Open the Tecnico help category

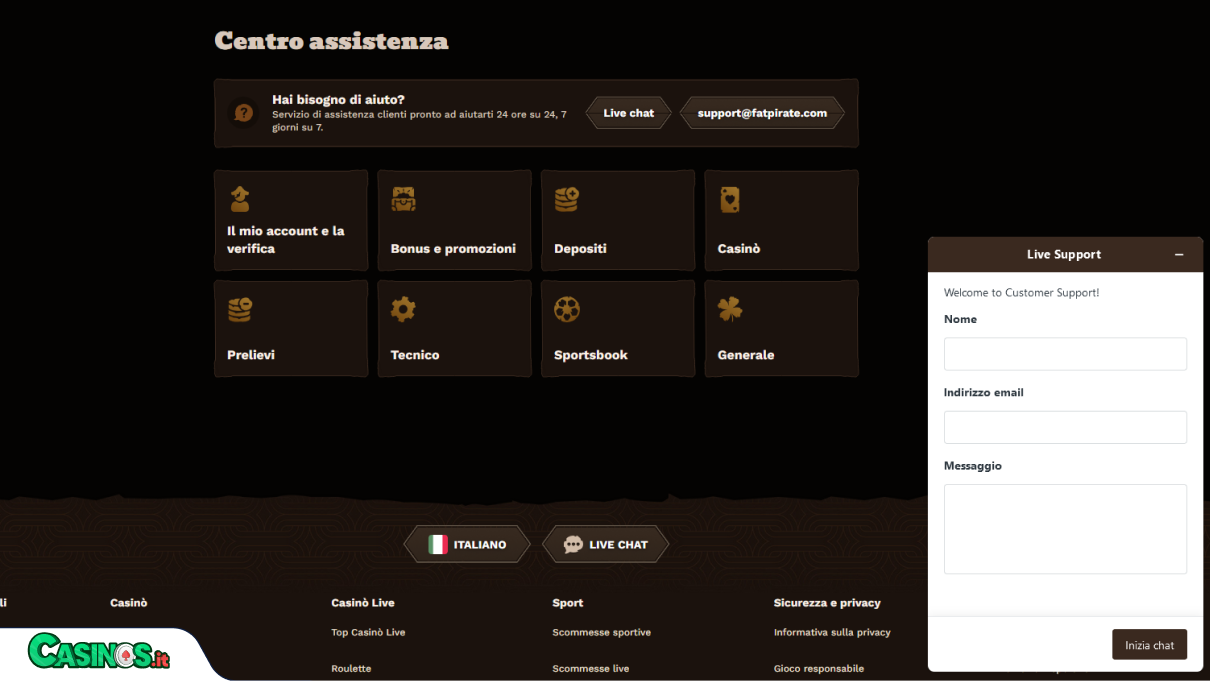coord(454,328)
